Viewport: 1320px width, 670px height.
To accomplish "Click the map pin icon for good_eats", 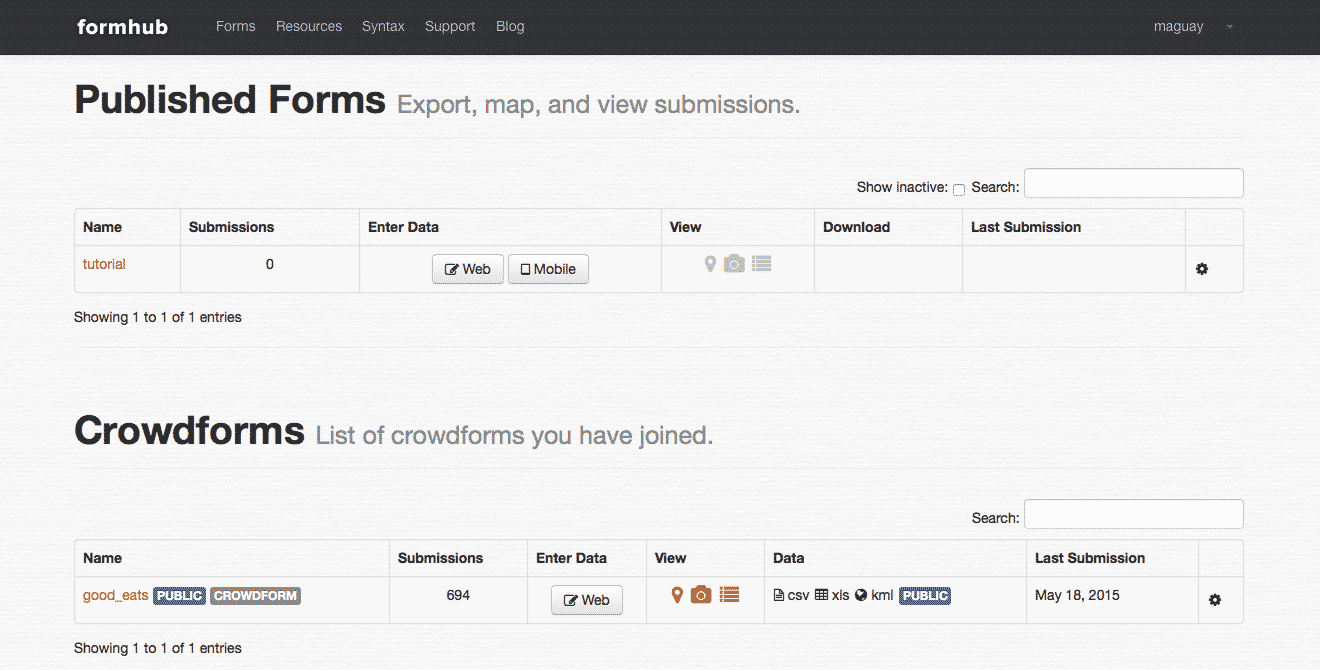I will tap(677, 595).
